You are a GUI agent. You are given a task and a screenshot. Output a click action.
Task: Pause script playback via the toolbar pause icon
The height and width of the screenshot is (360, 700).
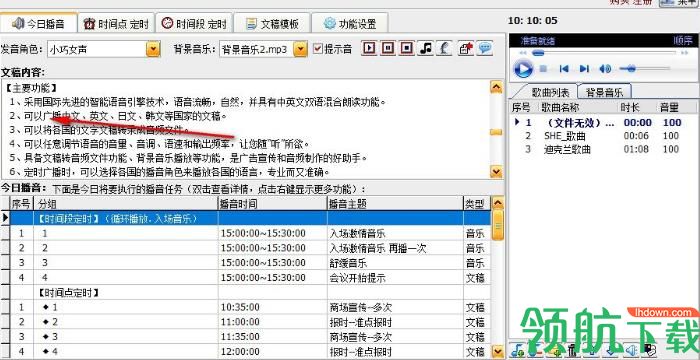click(x=388, y=48)
